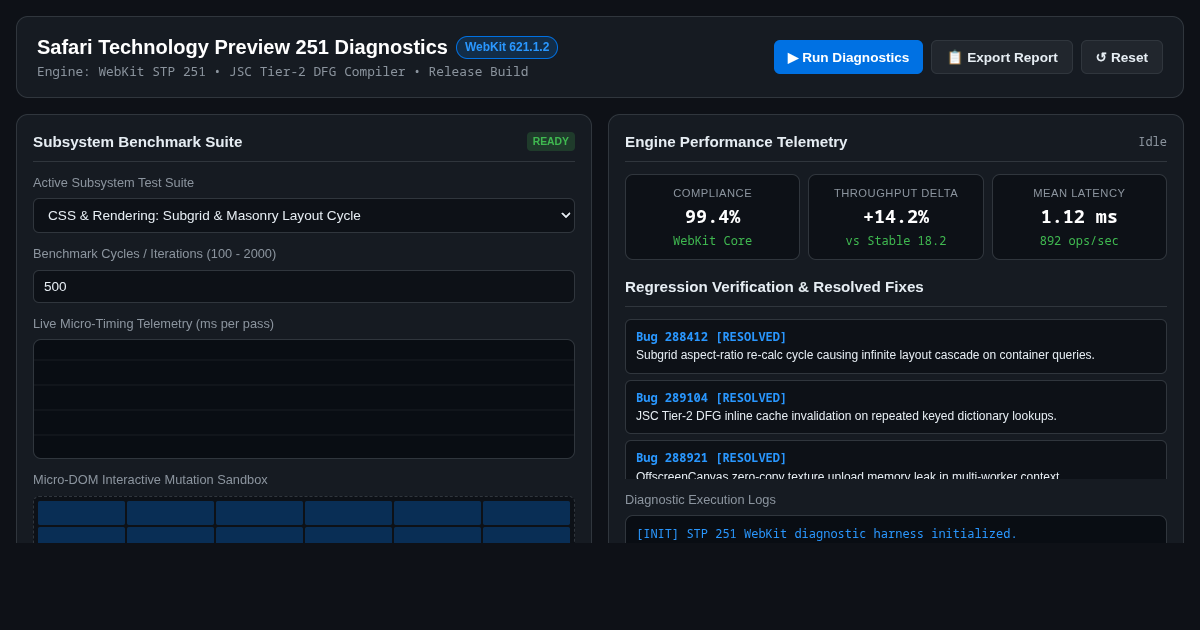The width and height of the screenshot is (1200, 630).
Task: Open the Active Subsystem Test Suite dropdown
Action: tap(304, 215)
